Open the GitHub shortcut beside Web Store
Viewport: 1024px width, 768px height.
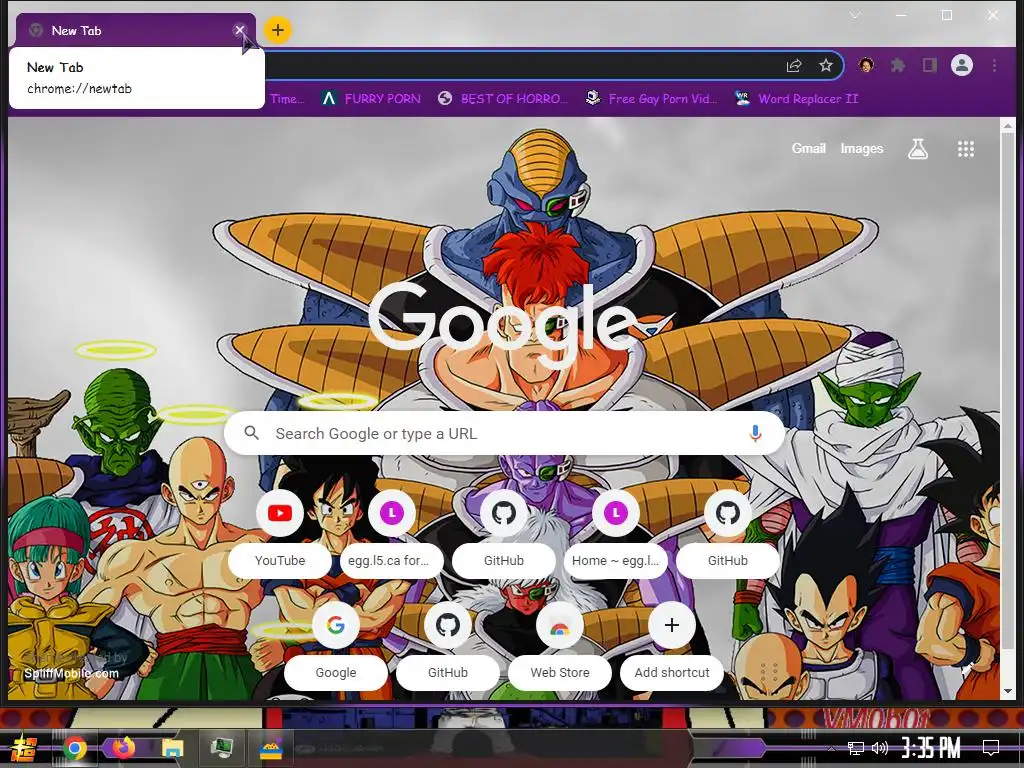(447, 646)
